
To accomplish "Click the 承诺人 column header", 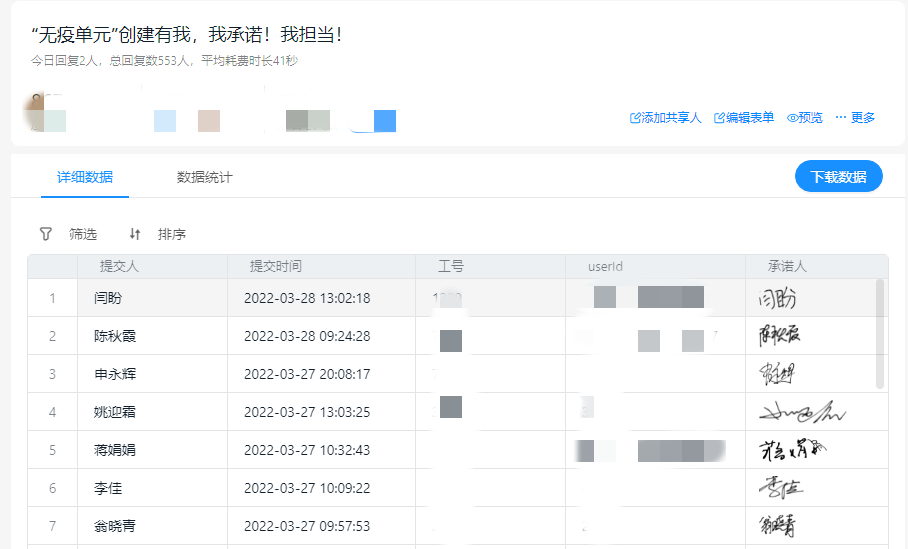I will click(787, 266).
